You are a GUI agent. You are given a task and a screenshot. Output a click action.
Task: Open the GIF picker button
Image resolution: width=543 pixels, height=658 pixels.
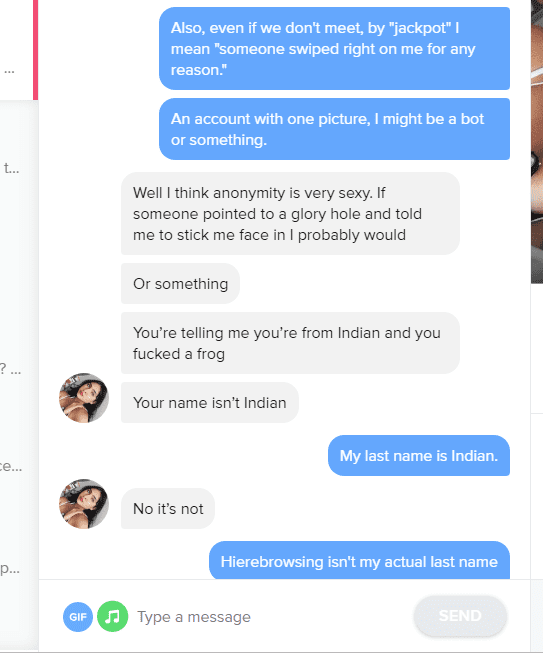coord(78,616)
